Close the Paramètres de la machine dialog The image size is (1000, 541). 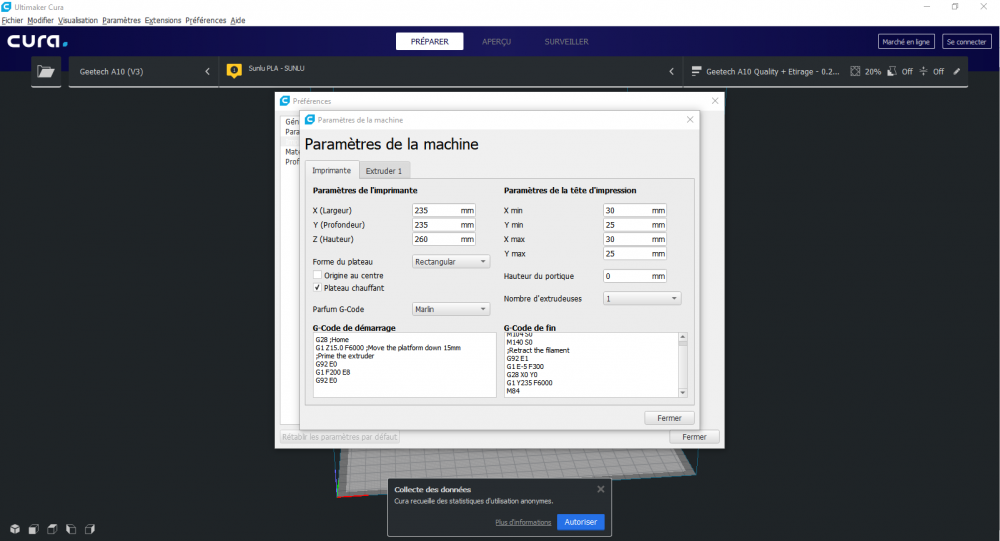[x=690, y=119]
